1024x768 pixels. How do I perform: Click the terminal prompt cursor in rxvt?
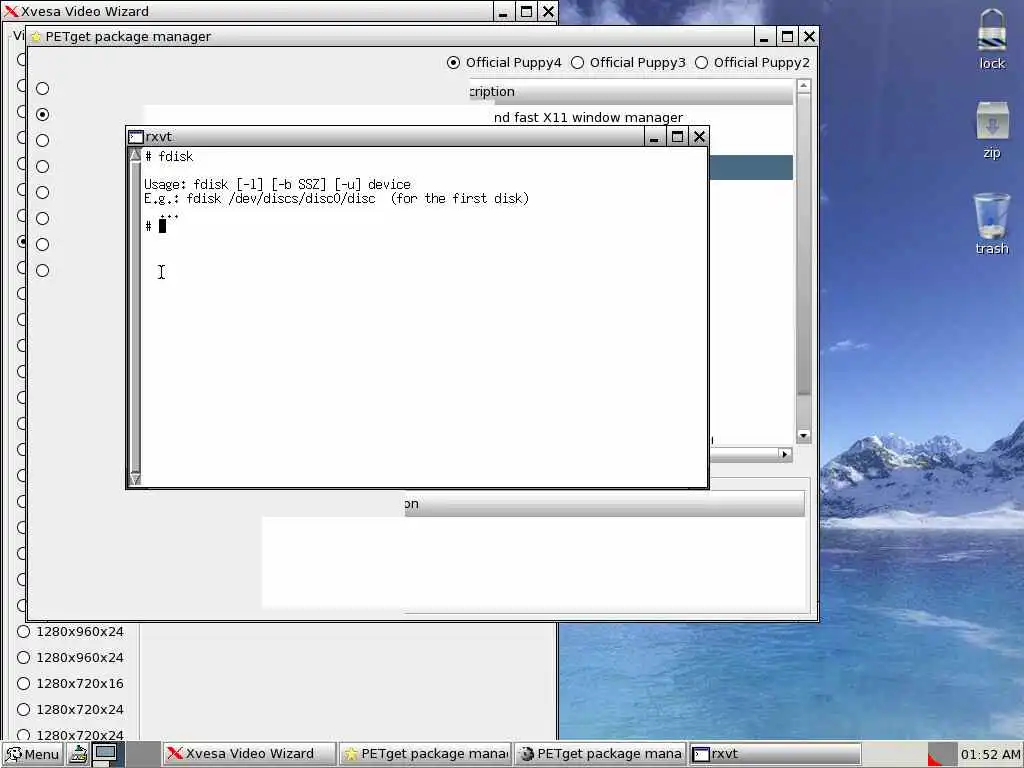click(162, 226)
